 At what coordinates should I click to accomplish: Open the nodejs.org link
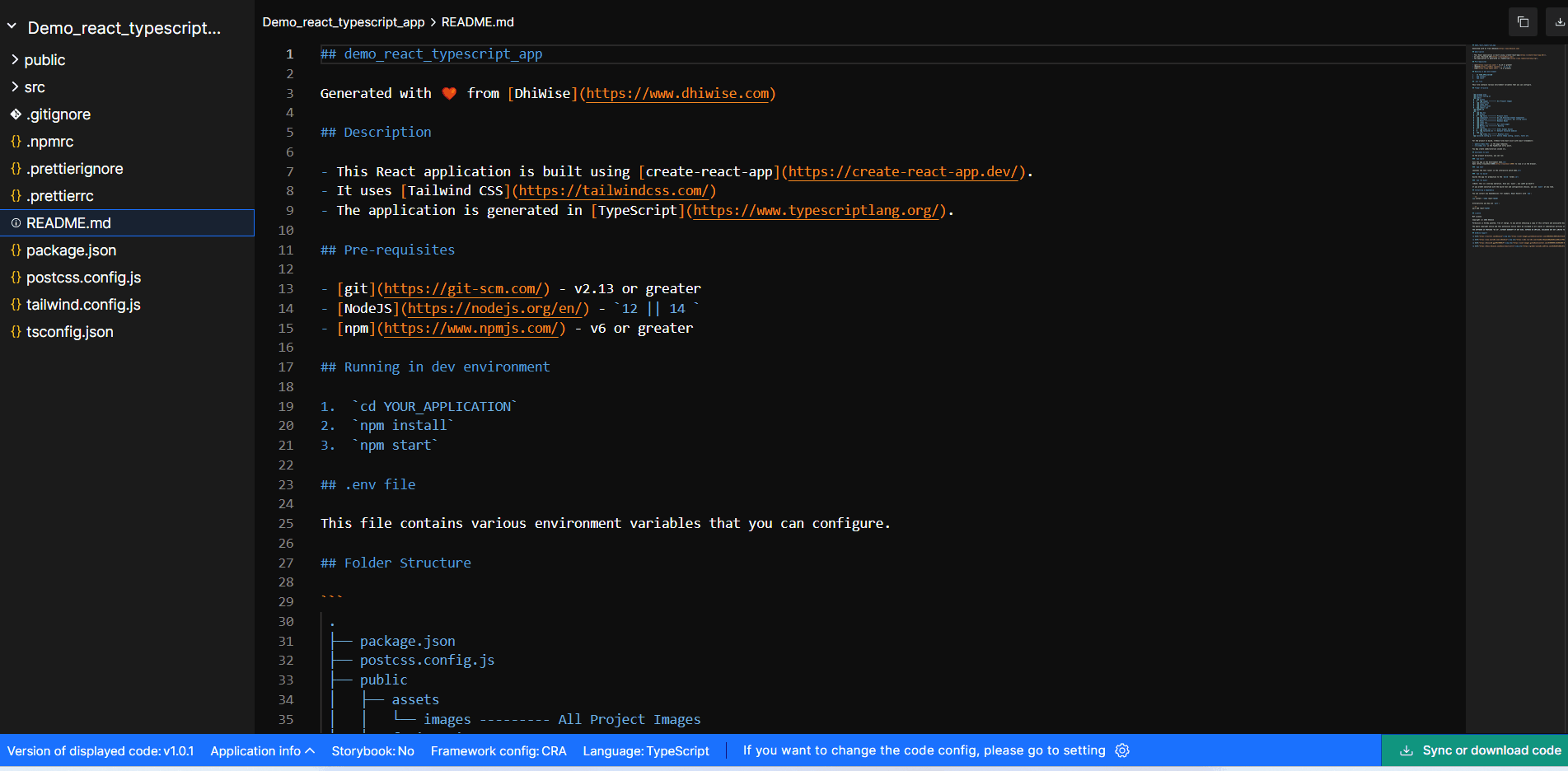495,308
